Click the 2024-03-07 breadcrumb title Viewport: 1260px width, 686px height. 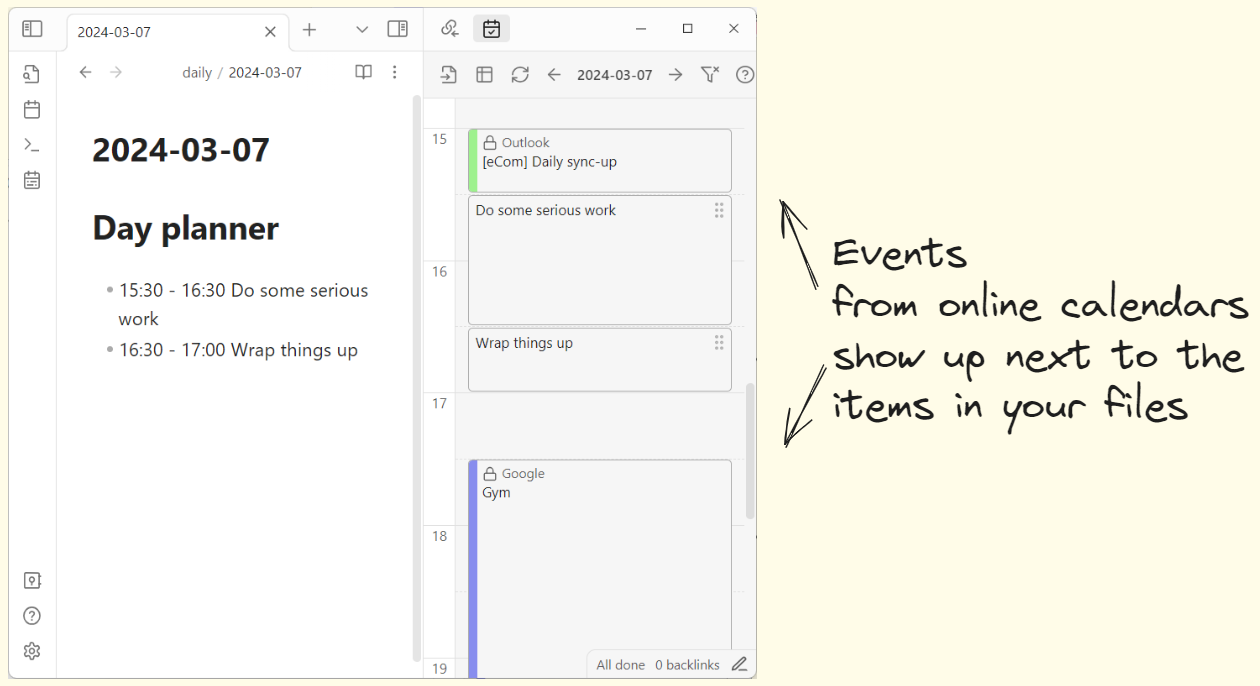point(265,73)
